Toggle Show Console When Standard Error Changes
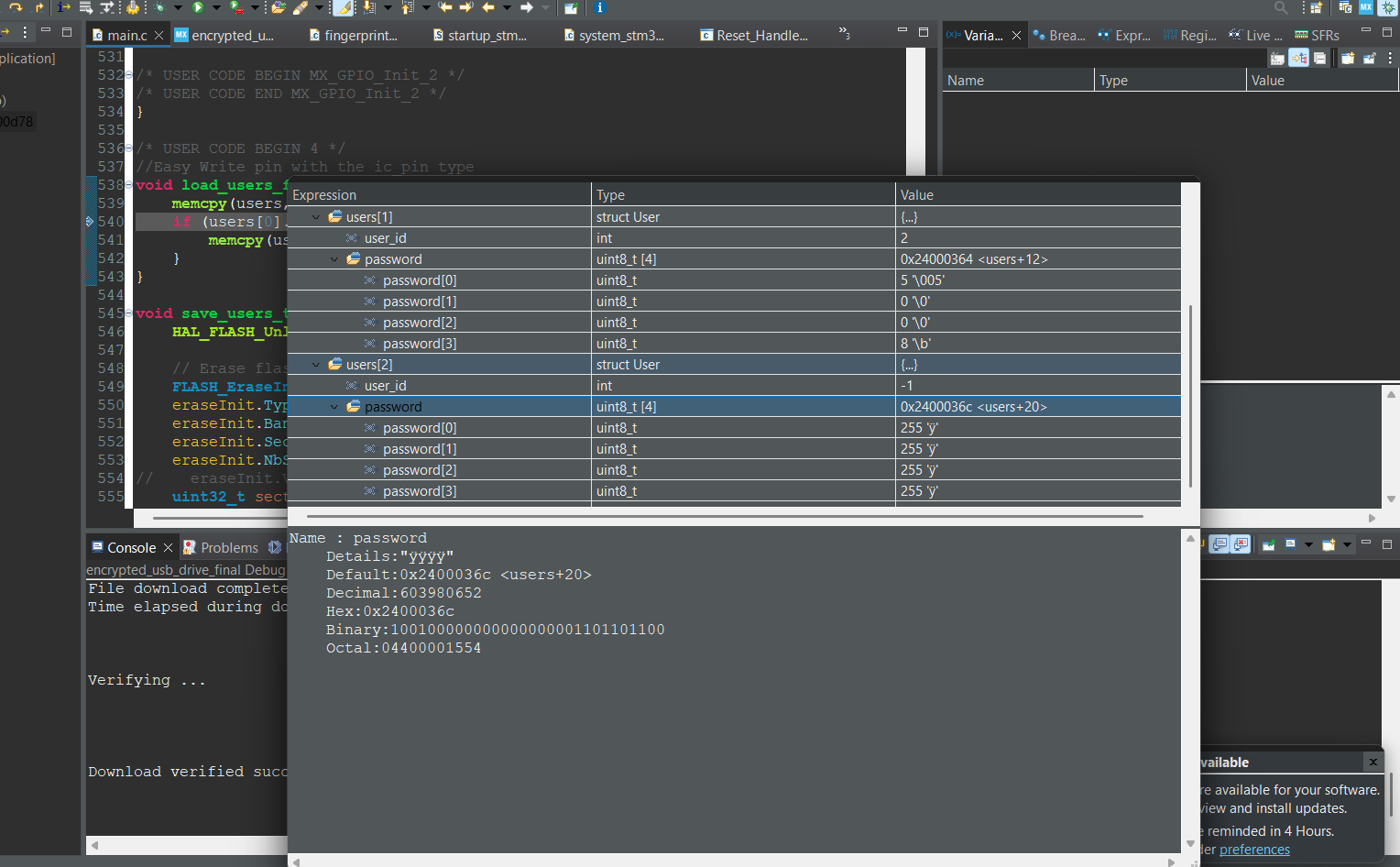1400x867 pixels. [1241, 544]
